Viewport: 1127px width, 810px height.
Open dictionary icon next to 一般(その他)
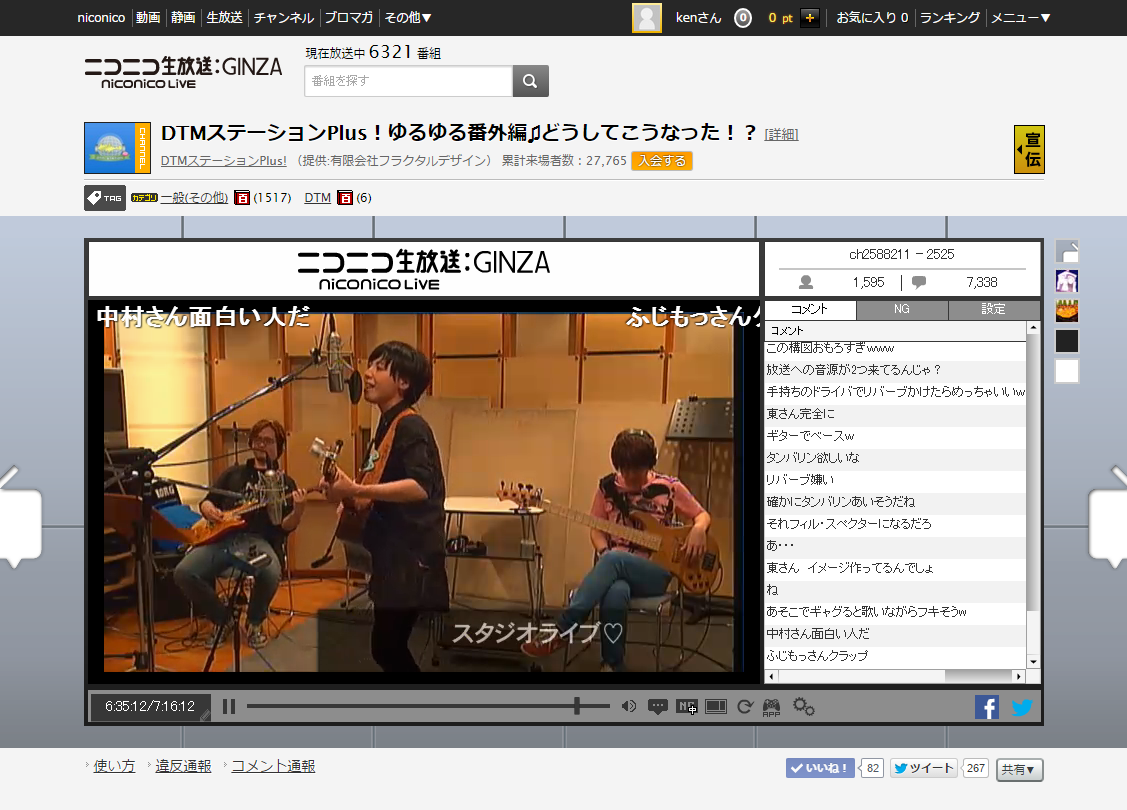[x=242, y=198]
